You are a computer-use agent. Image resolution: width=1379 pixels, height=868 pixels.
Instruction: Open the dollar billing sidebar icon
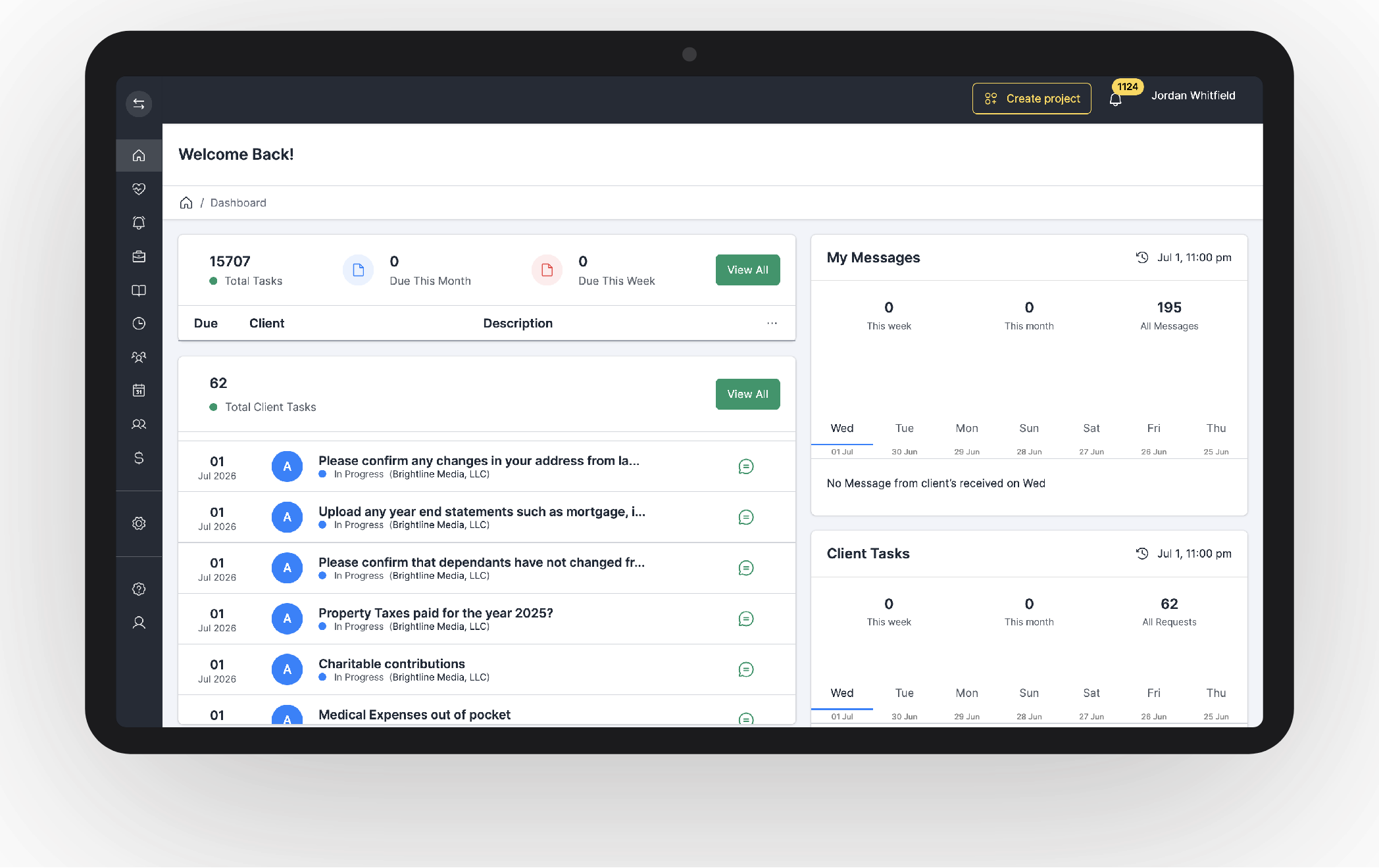pos(139,458)
